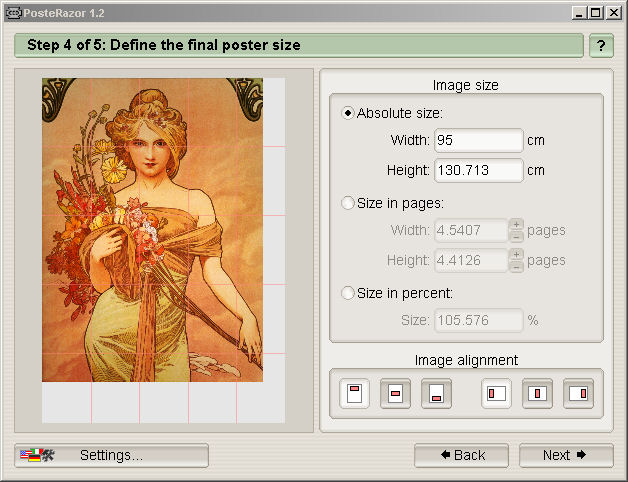Align image to right of poster
This screenshot has width=628, height=482.
tap(578, 393)
